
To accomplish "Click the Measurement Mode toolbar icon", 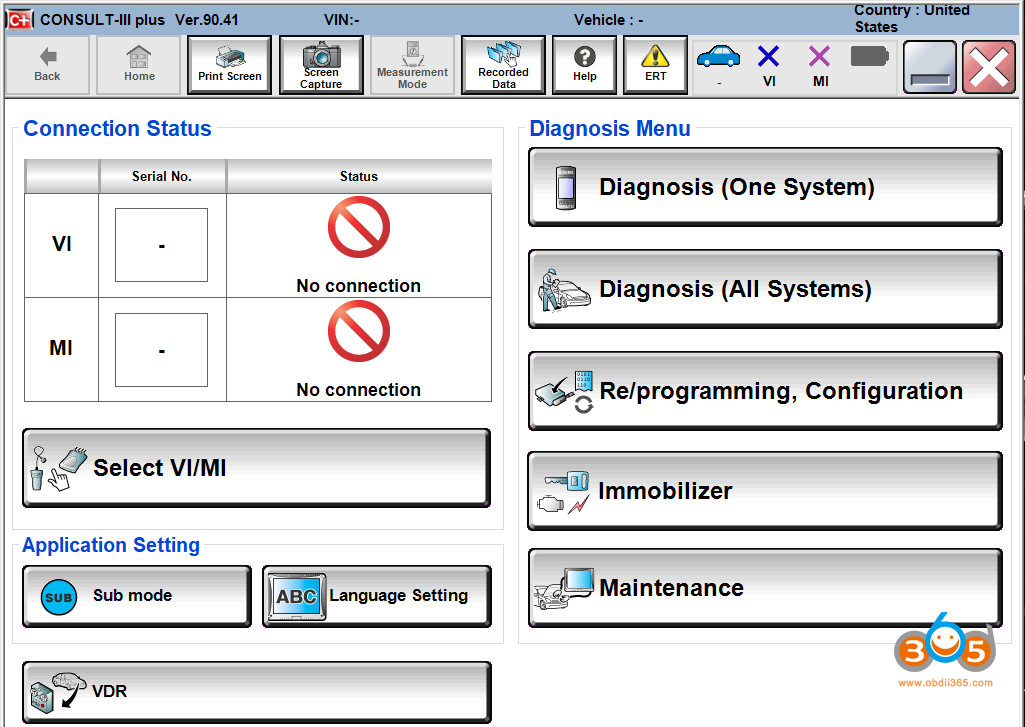I will pos(412,65).
